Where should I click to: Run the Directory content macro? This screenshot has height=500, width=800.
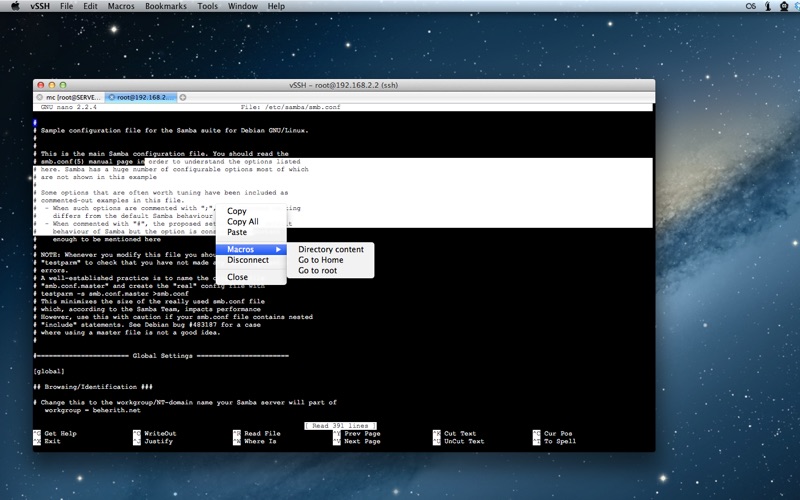point(331,249)
